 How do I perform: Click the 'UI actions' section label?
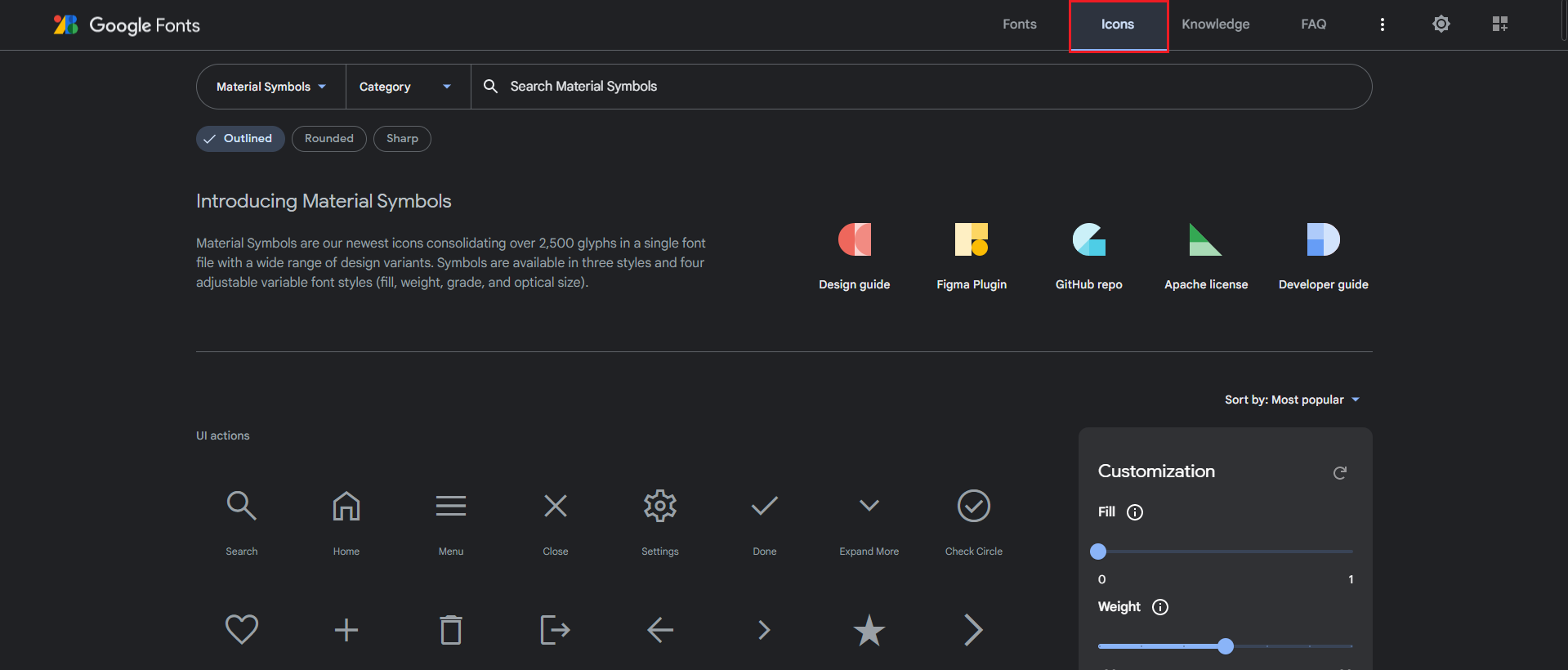[223, 435]
